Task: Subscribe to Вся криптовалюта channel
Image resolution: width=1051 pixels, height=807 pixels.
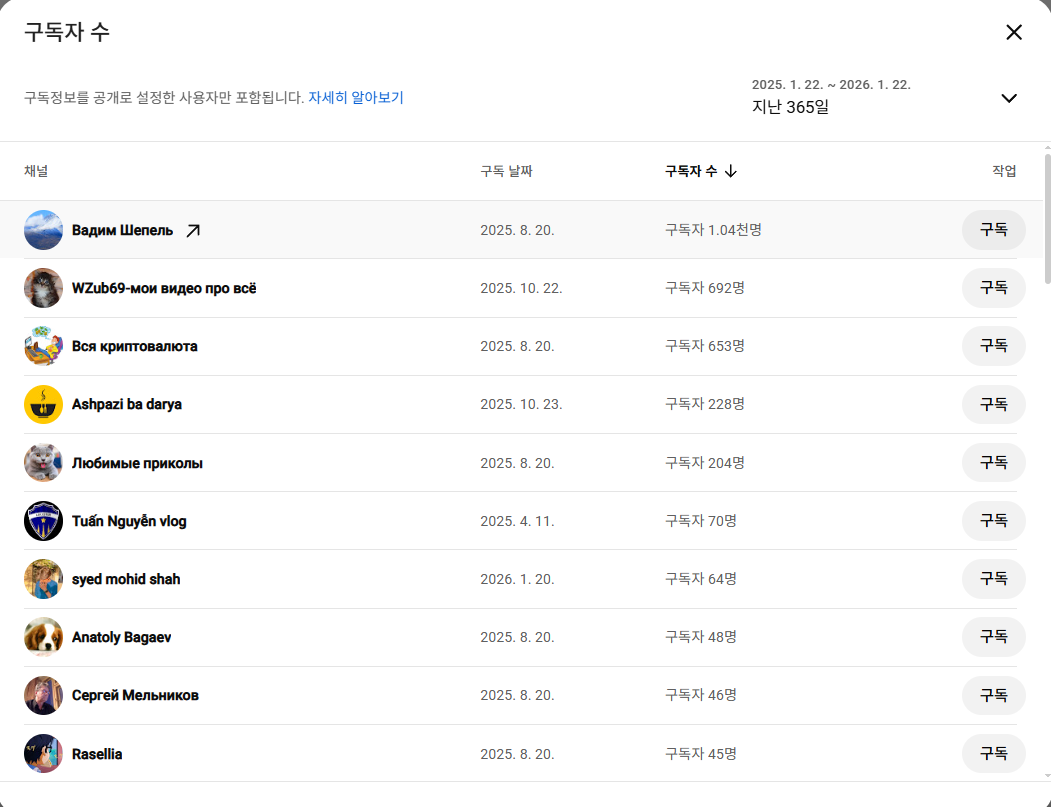Action: coord(993,345)
